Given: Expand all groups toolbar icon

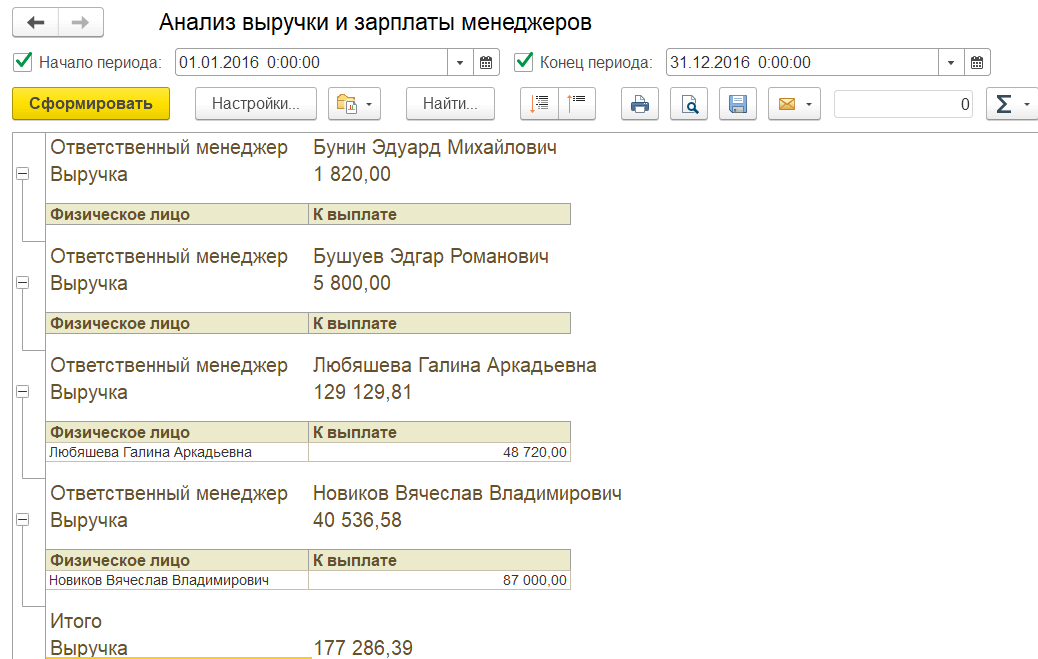Looking at the screenshot, I should [x=540, y=103].
